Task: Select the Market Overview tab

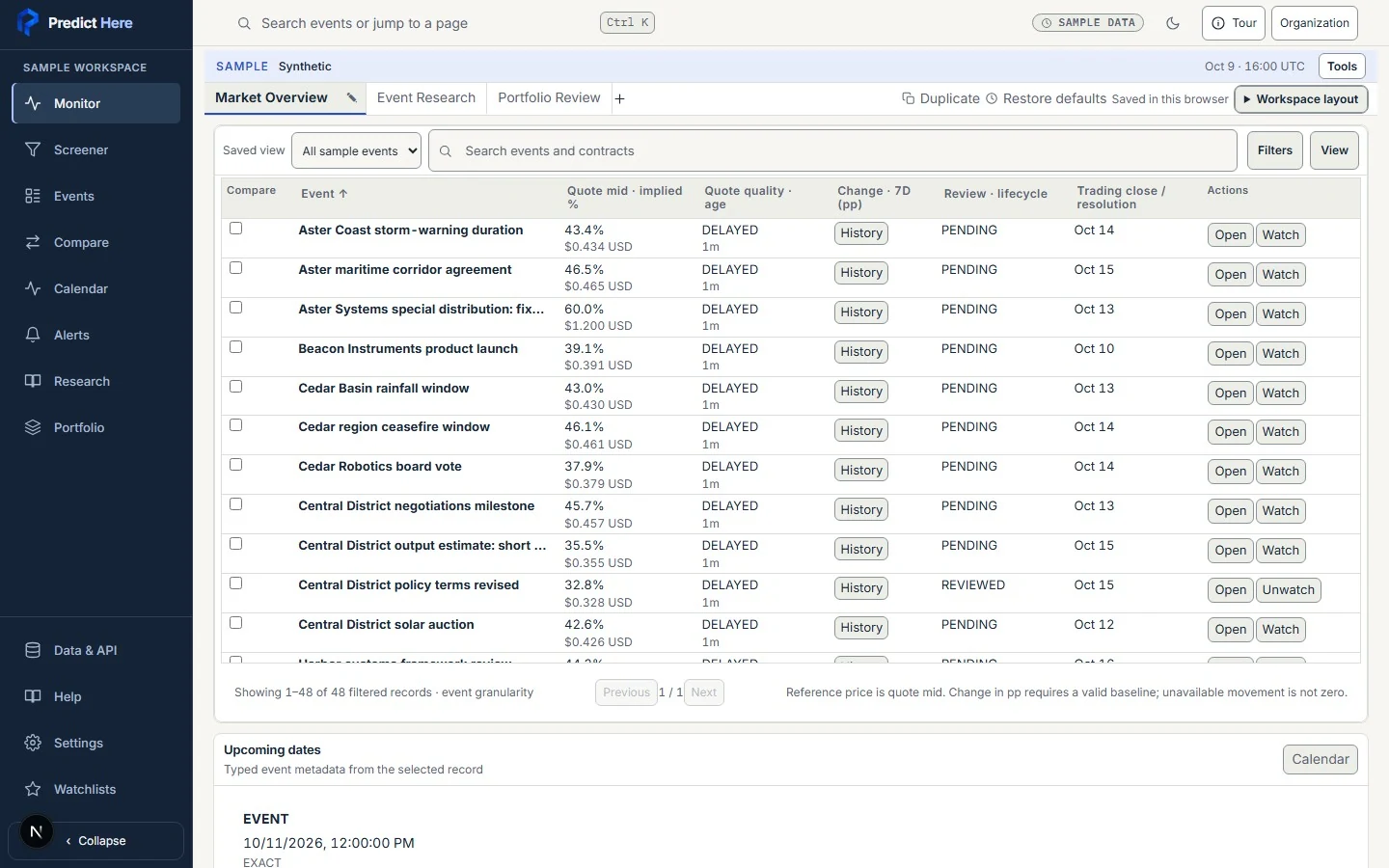Action: (272, 98)
